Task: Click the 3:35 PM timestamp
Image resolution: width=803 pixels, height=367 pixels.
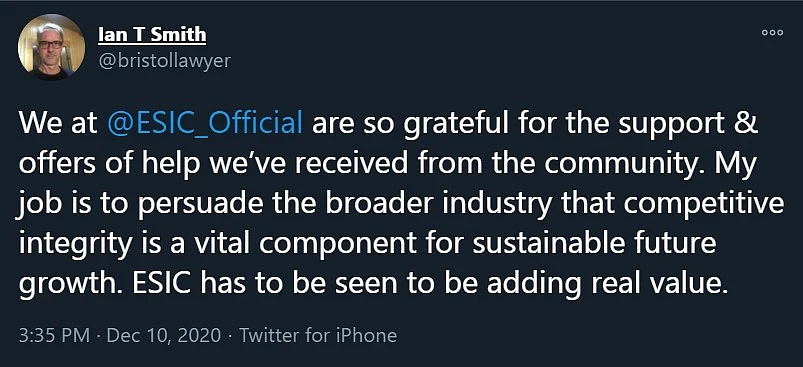Action: point(55,336)
